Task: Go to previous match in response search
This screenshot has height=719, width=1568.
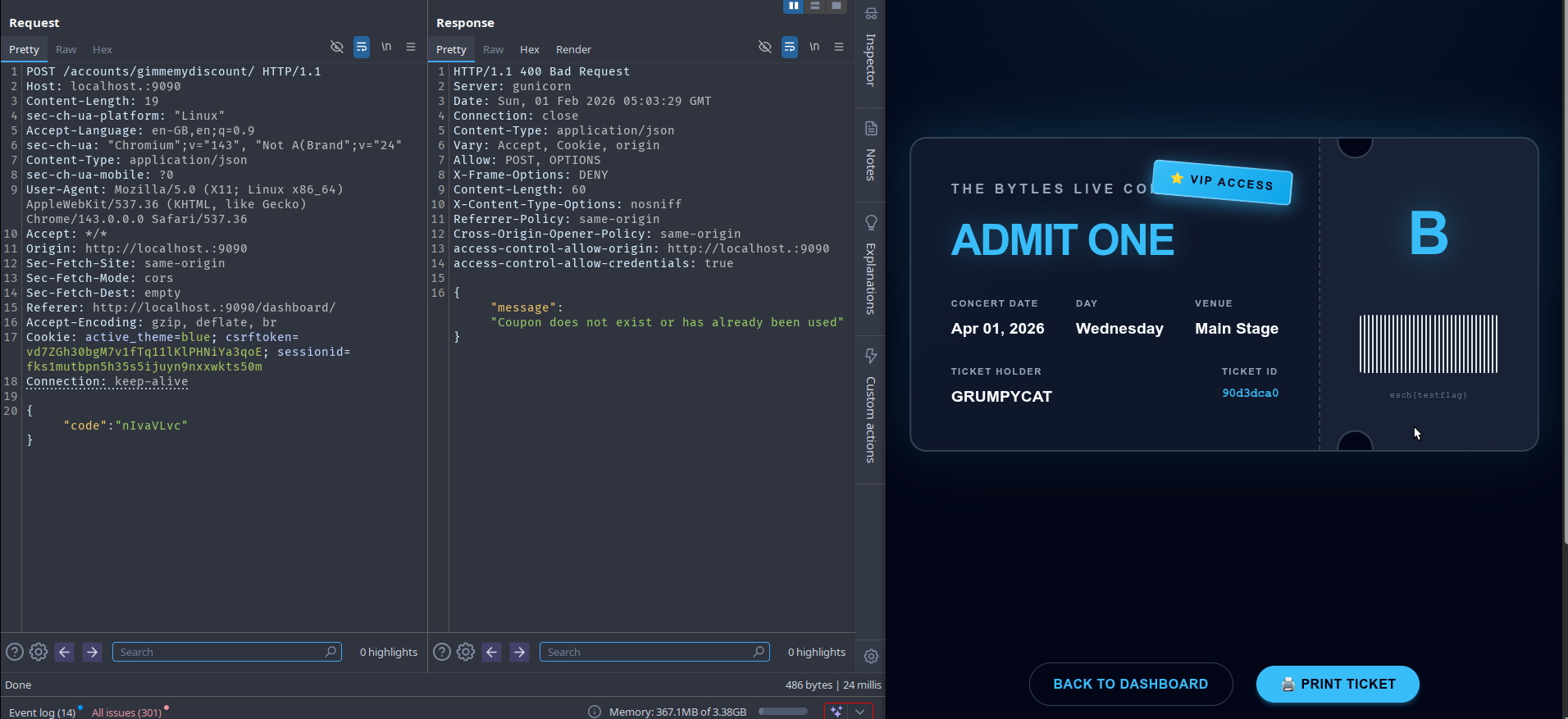Action: [492, 652]
